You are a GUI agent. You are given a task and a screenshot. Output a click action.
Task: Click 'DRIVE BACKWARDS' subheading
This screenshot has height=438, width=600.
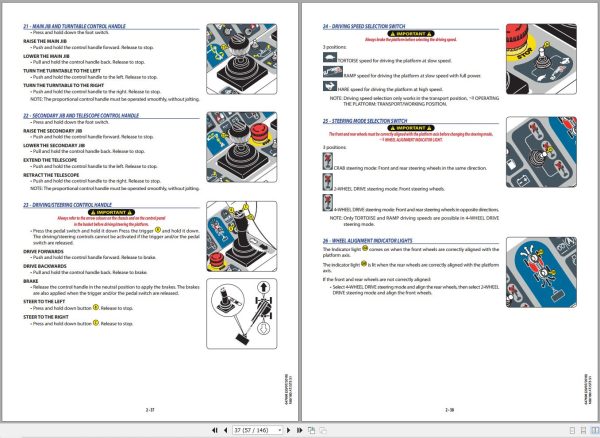pyautogui.click(x=44, y=266)
